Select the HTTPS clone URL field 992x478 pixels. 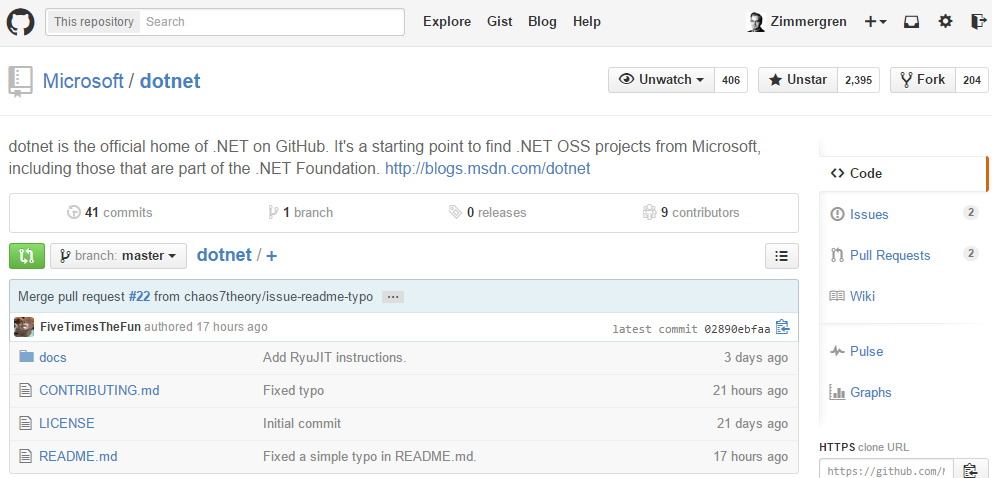tap(886, 470)
